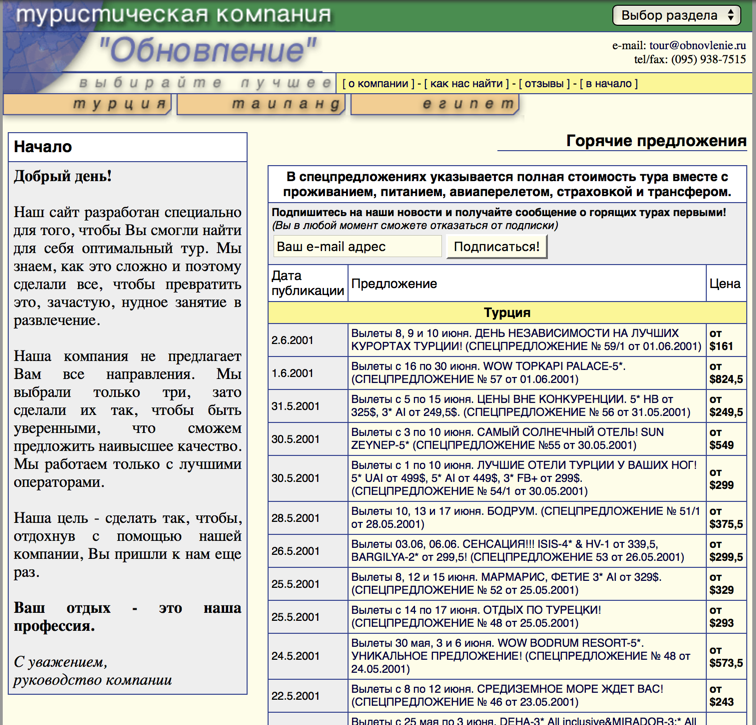Screen dimensions: 756x725
Task: Click the Дата публикации column header
Action: point(308,283)
